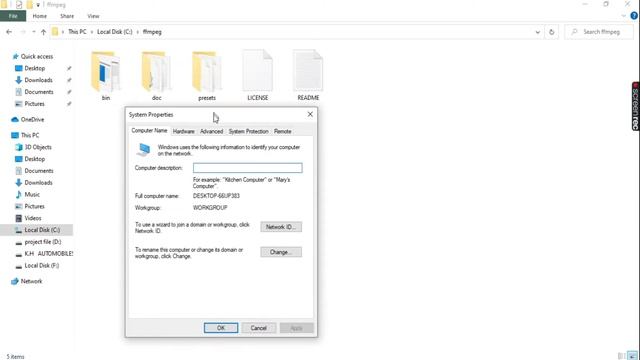Switch to Remote tab

(x=282, y=131)
